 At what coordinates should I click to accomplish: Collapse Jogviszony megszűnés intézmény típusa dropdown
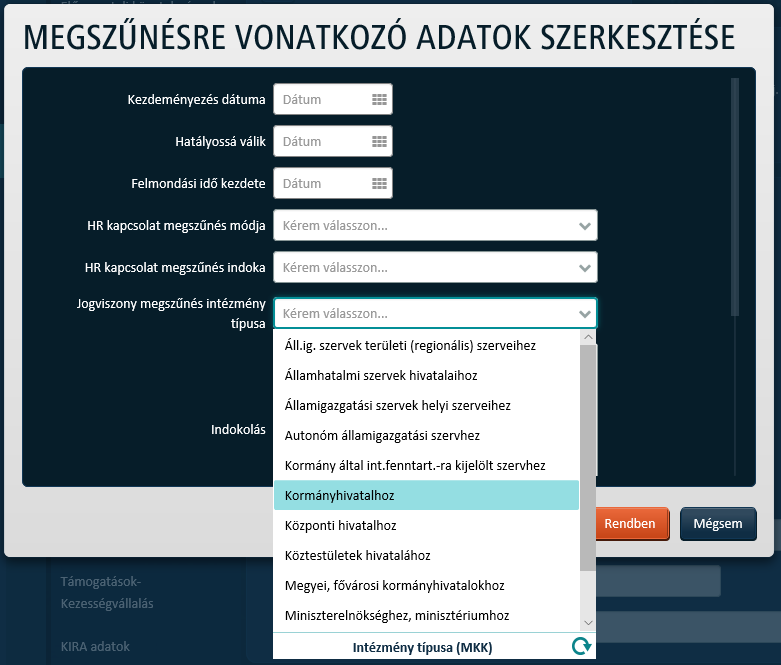click(585, 314)
